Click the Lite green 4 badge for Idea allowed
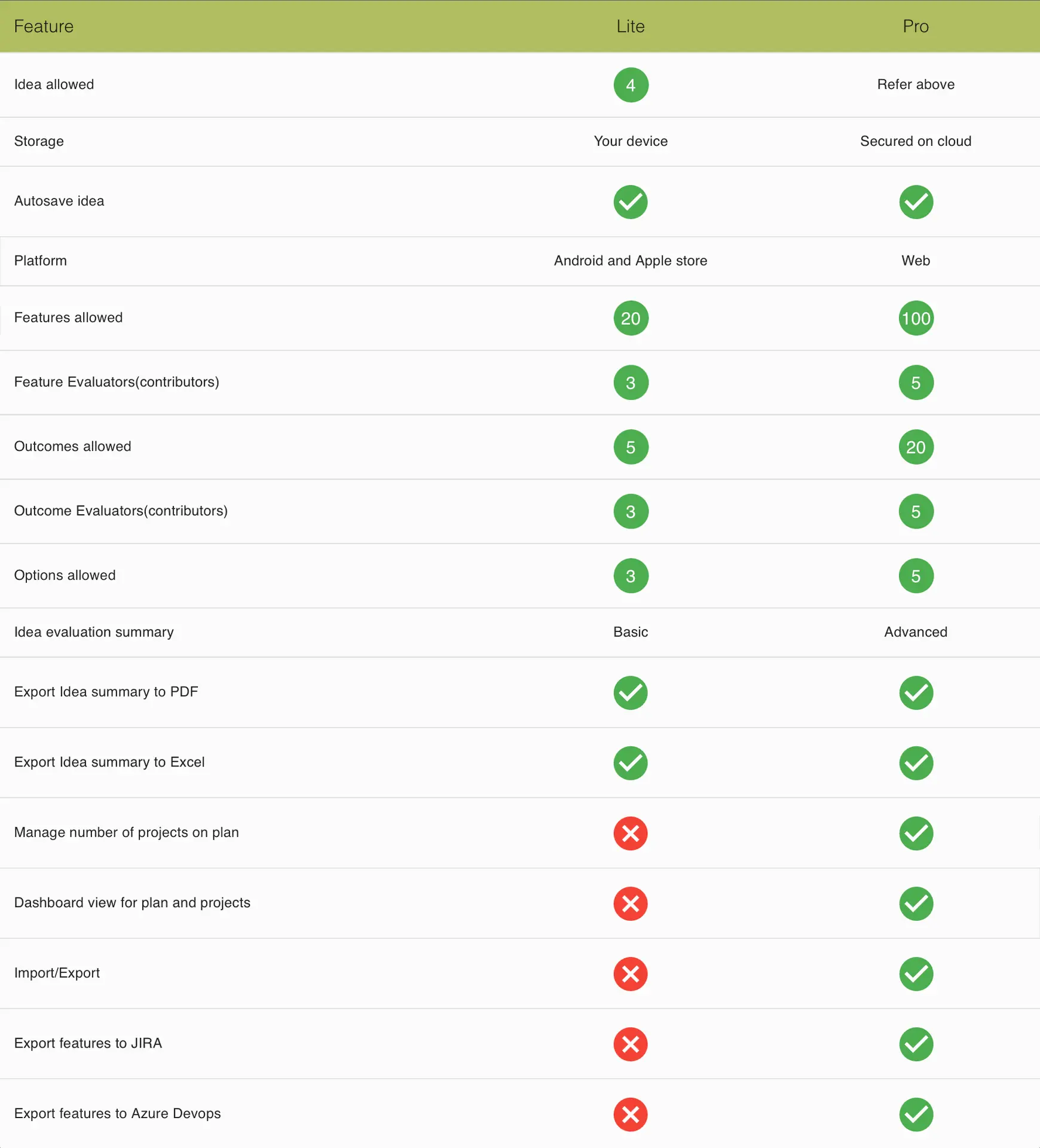The width and height of the screenshot is (1040, 1148). (631, 85)
